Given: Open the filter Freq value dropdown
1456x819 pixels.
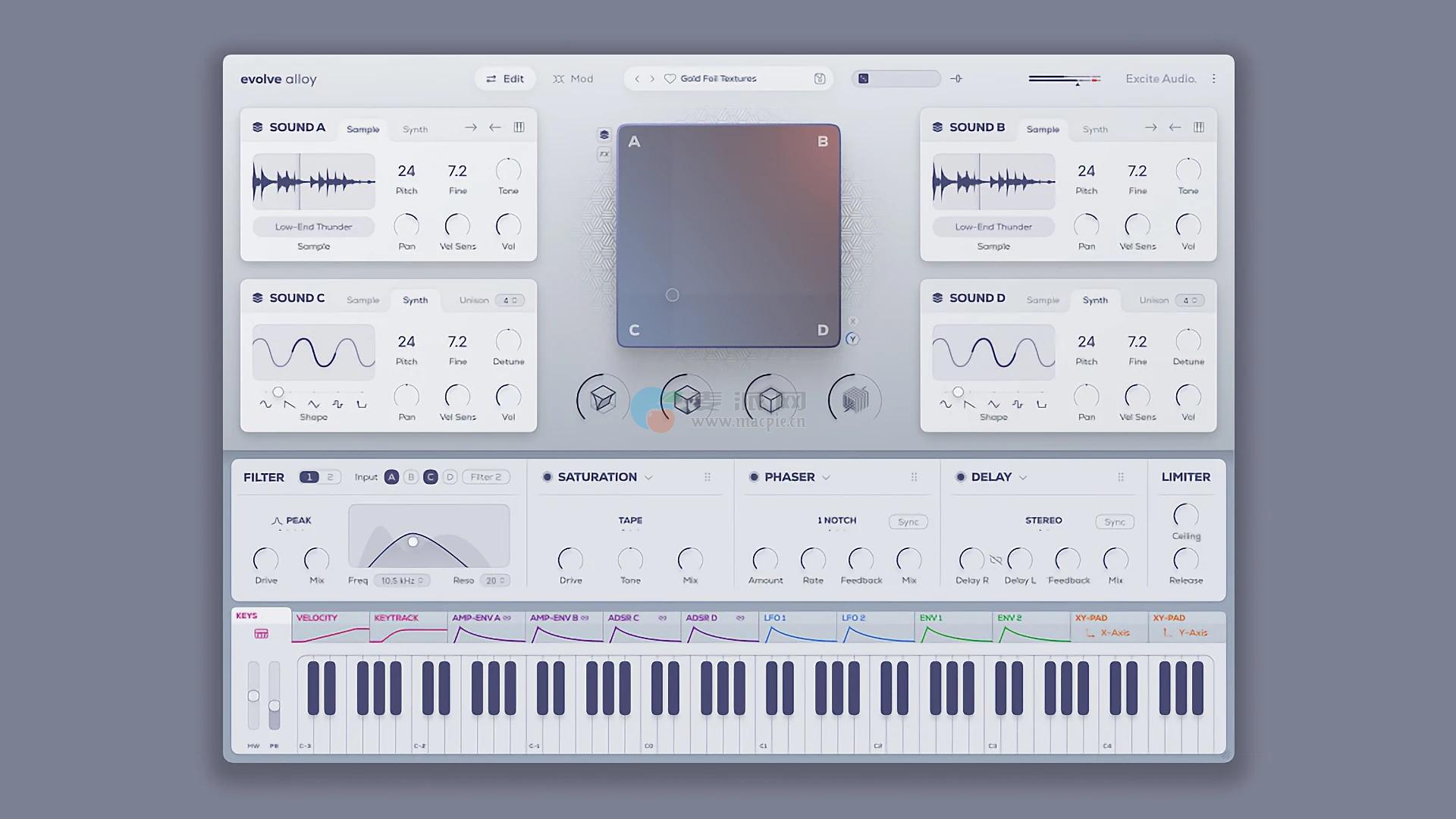Looking at the screenshot, I should pyautogui.click(x=403, y=580).
